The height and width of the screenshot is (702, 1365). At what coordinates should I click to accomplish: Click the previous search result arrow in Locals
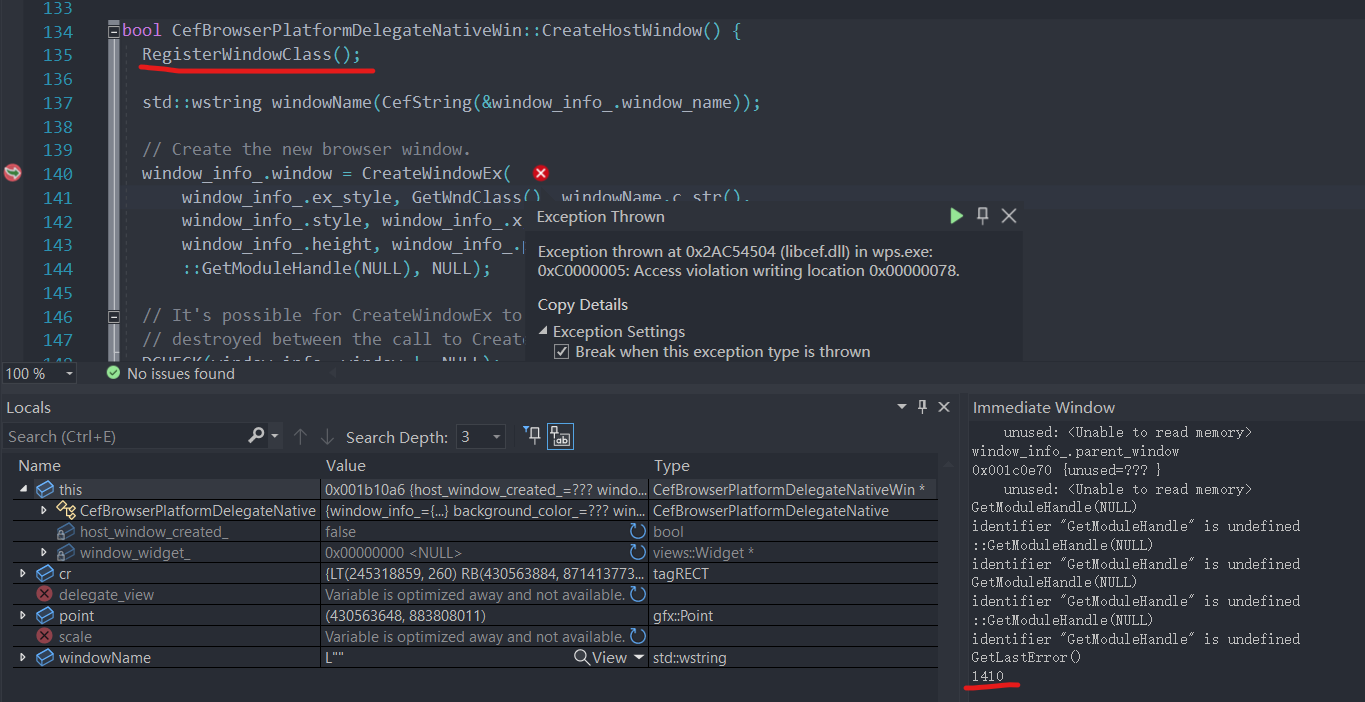click(301, 436)
